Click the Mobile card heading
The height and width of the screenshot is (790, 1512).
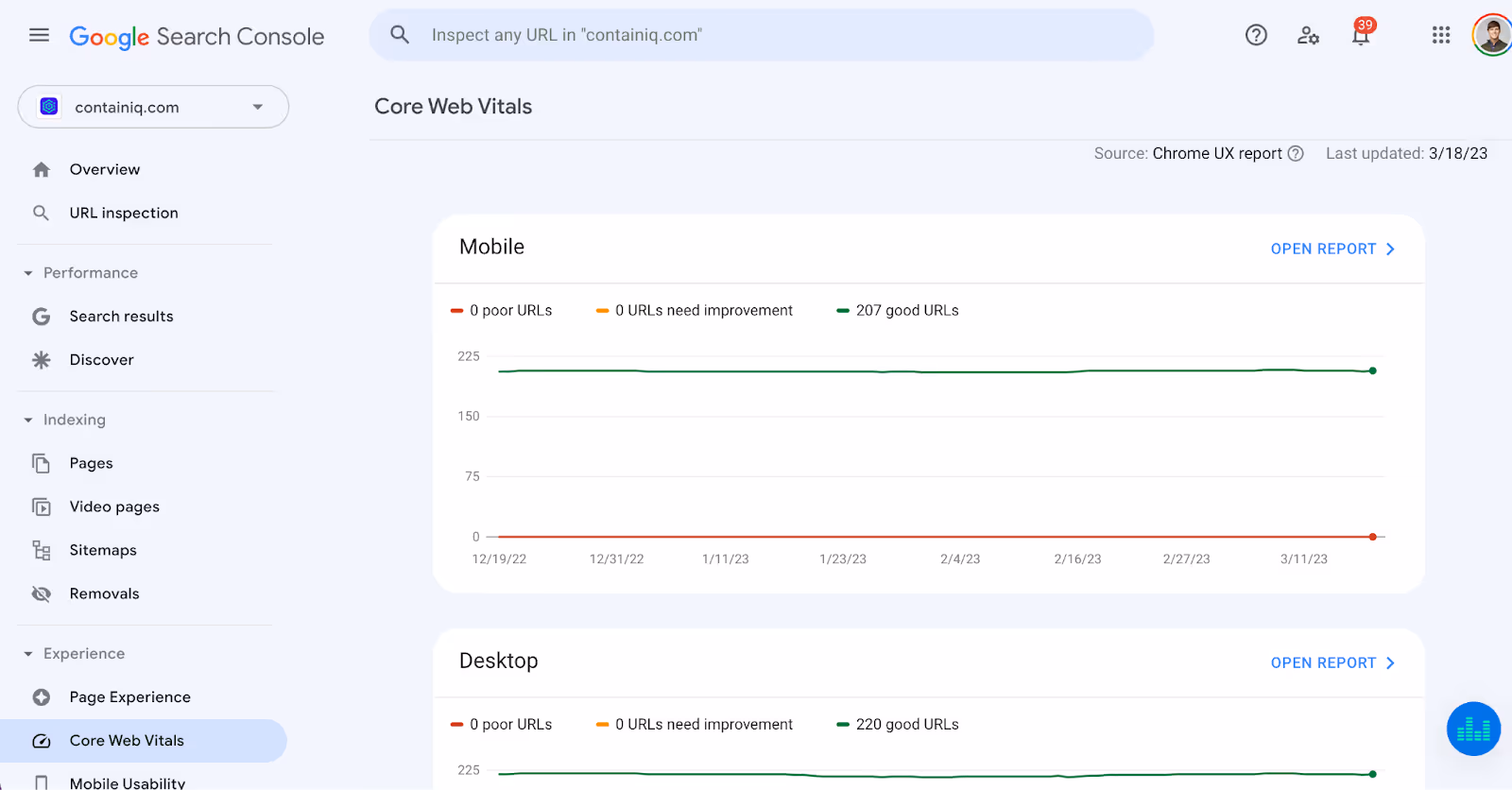tap(491, 247)
